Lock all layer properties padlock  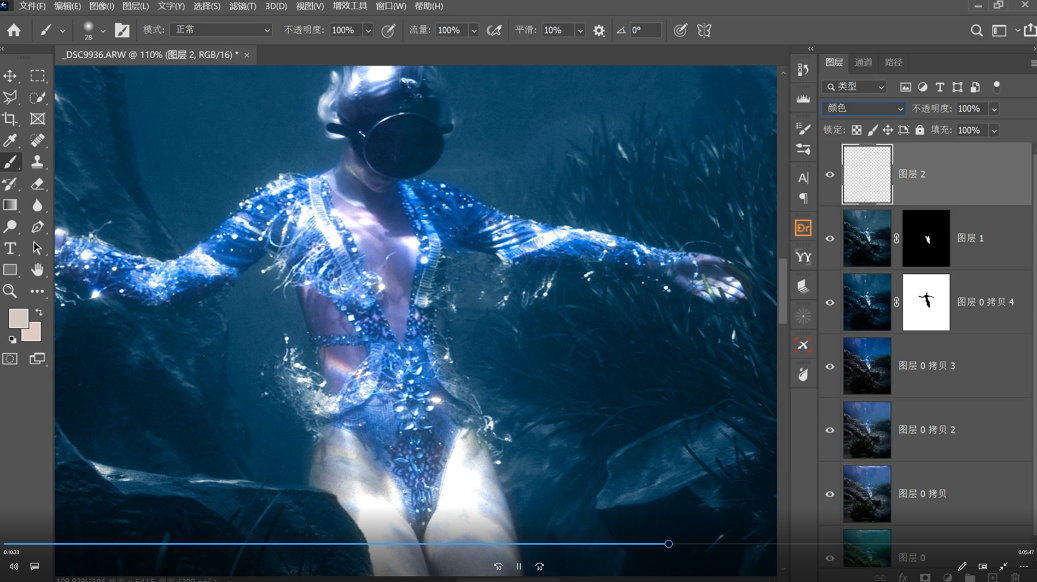[920, 130]
